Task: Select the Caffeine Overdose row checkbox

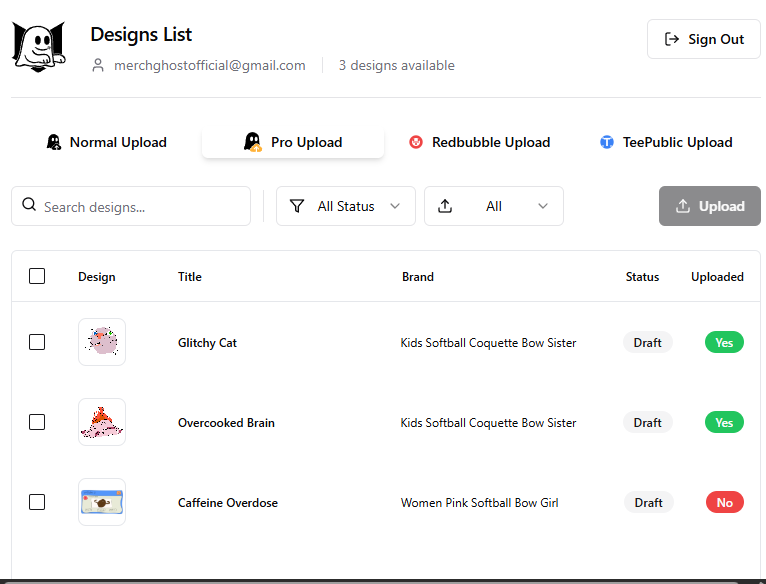Action: coord(37,502)
